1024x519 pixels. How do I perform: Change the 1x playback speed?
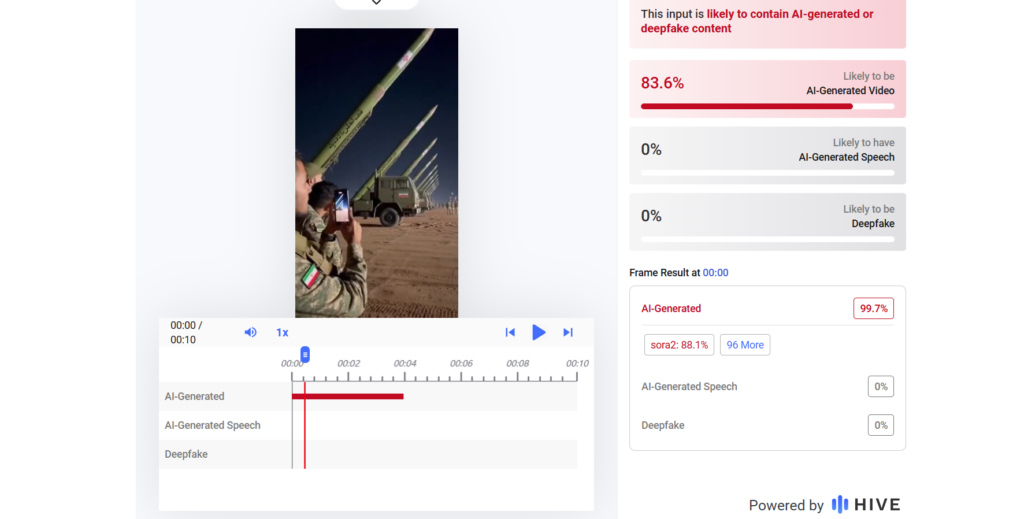click(x=282, y=332)
